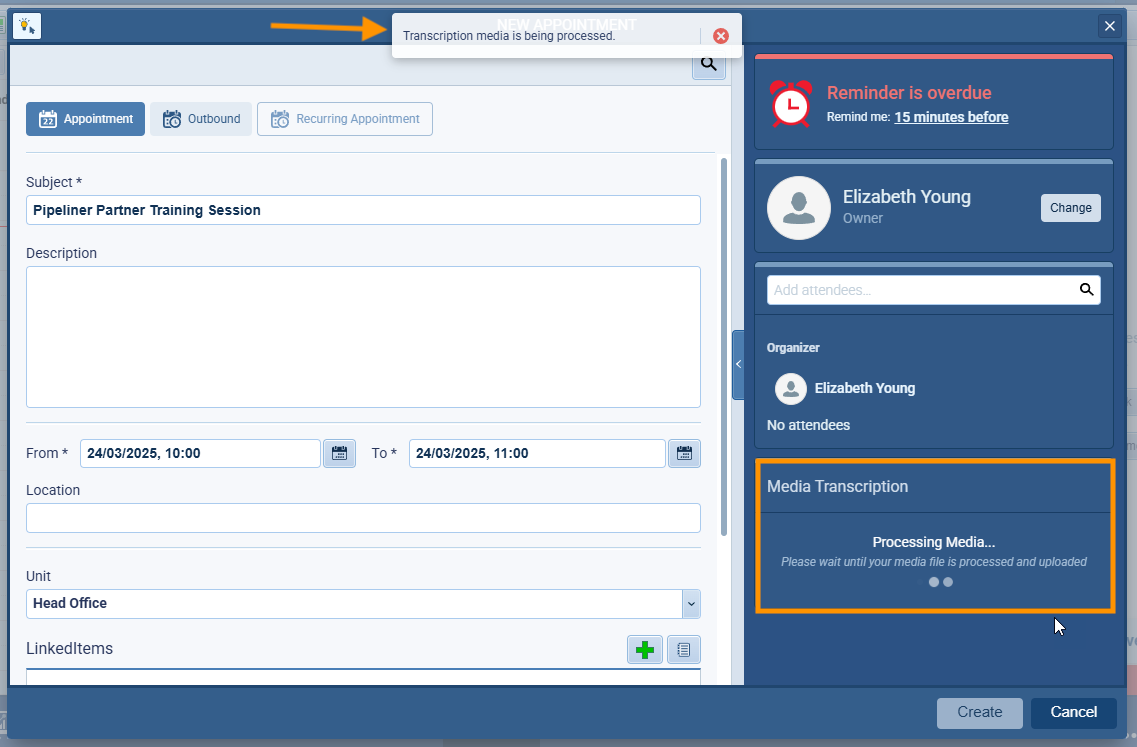This screenshot has height=747, width=1137.
Task: Click the attendee search magnifier icon
Action: tap(1086, 290)
